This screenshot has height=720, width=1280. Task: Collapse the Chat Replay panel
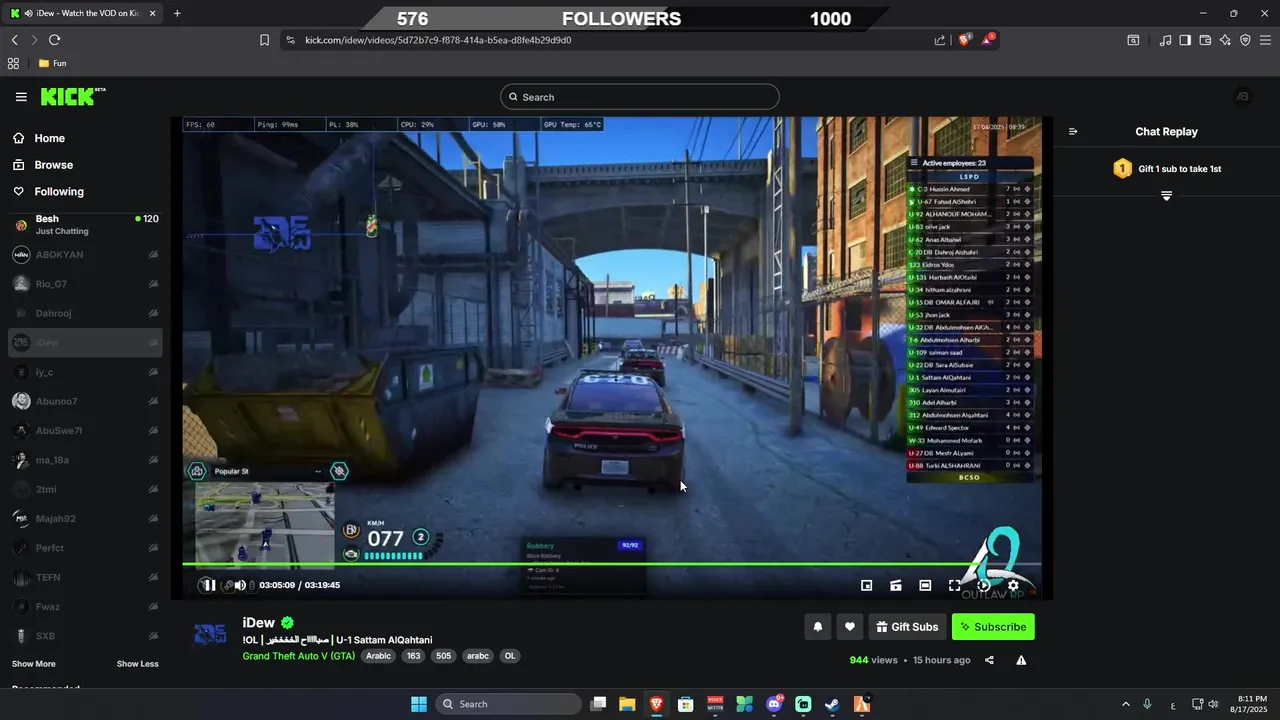(1073, 131)
